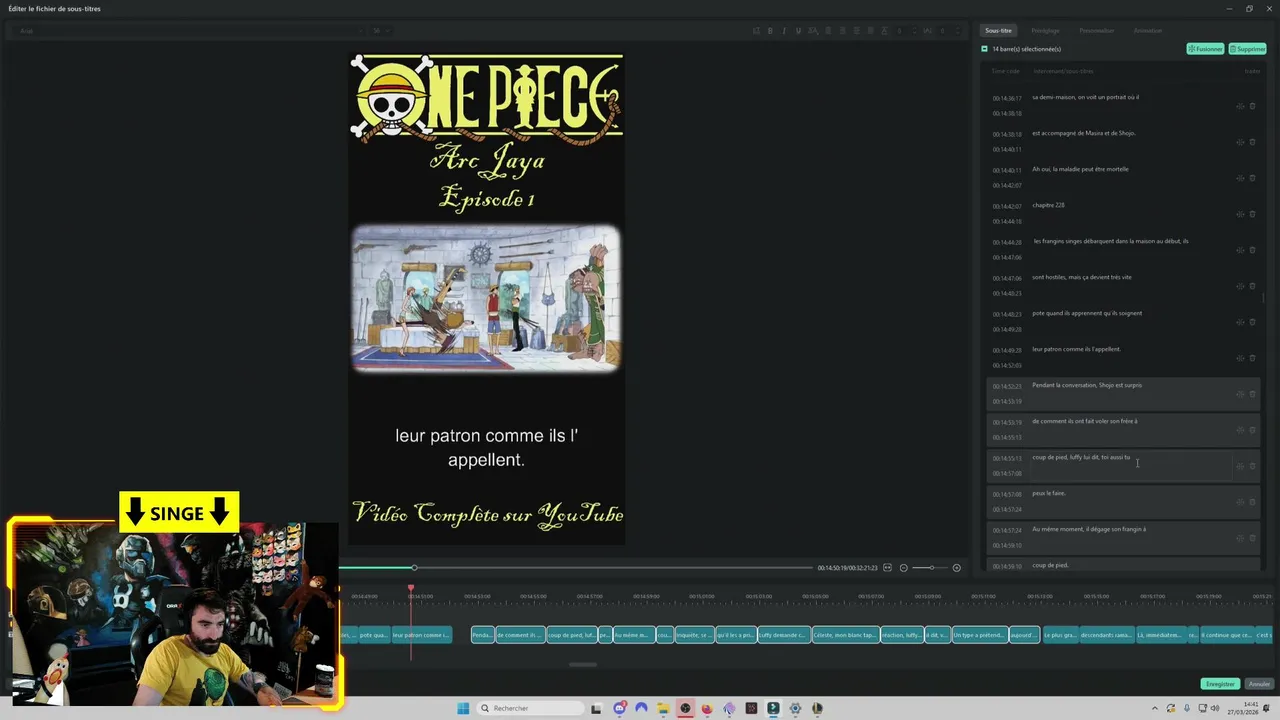
Task: Select subtitle 'chapitre 228' text
Action: pos(1048,205)
